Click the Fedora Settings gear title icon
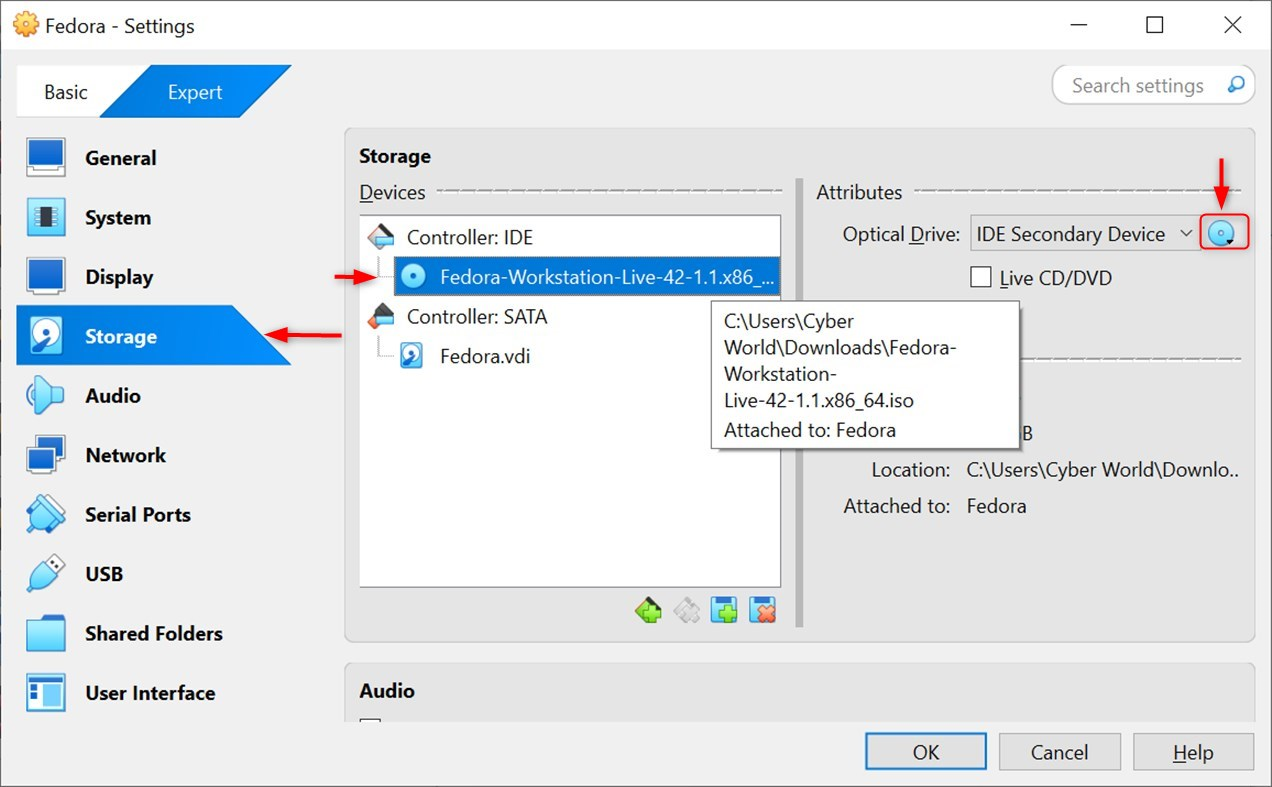1272x787 pixels. pyautogui.click(x=25, y=25)
